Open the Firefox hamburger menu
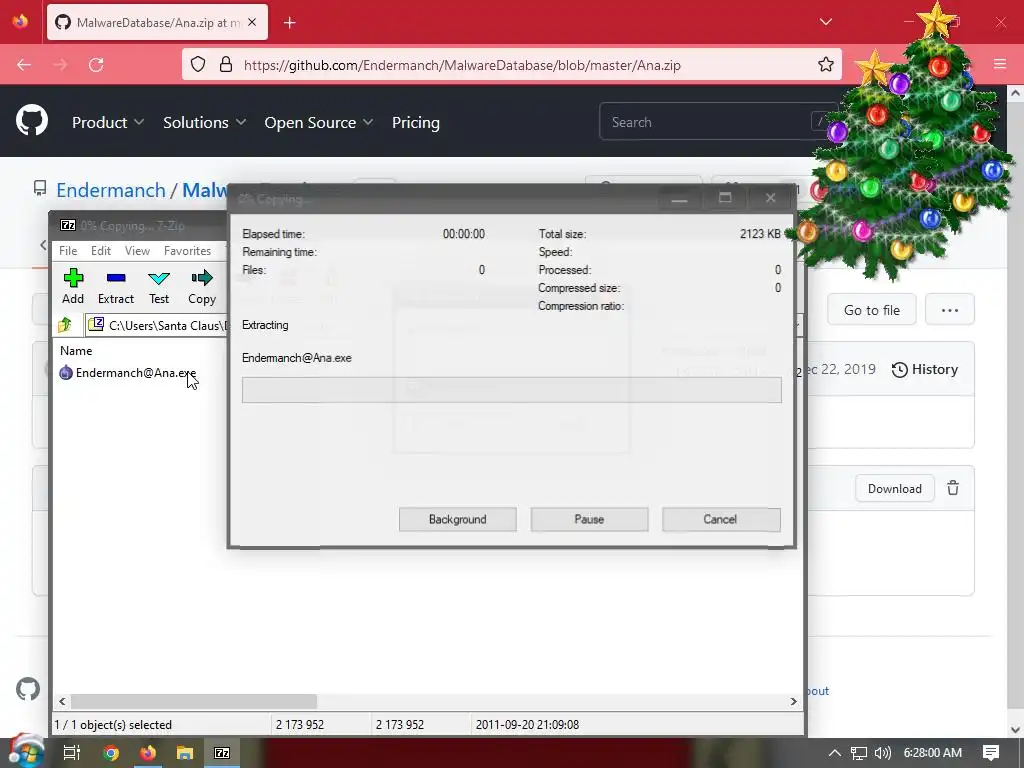The height and width of the screenshot is (768, 1024). [x=1000, y=64]
